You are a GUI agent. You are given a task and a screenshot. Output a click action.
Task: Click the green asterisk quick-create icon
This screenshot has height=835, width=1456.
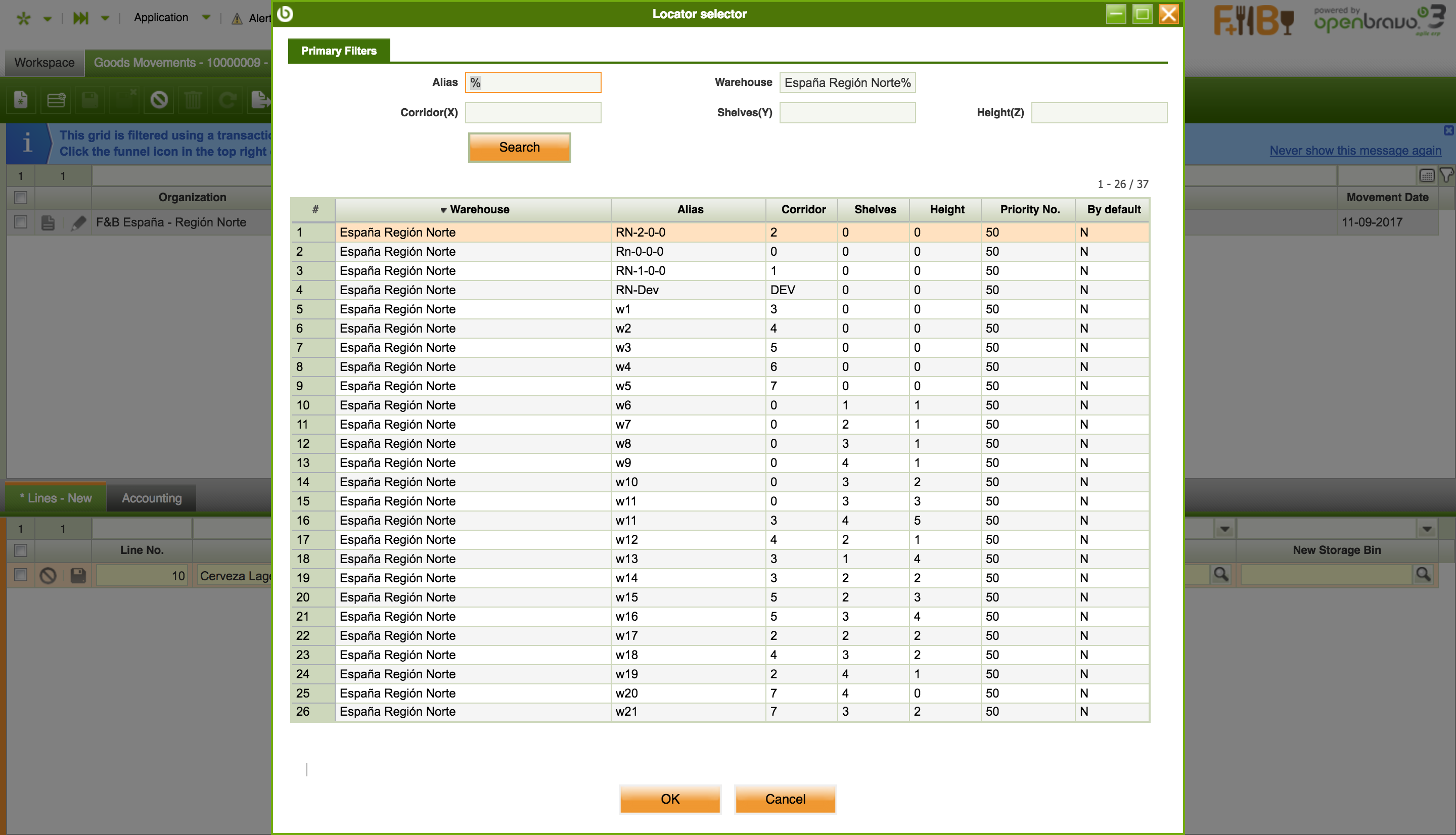pos(24,18)
